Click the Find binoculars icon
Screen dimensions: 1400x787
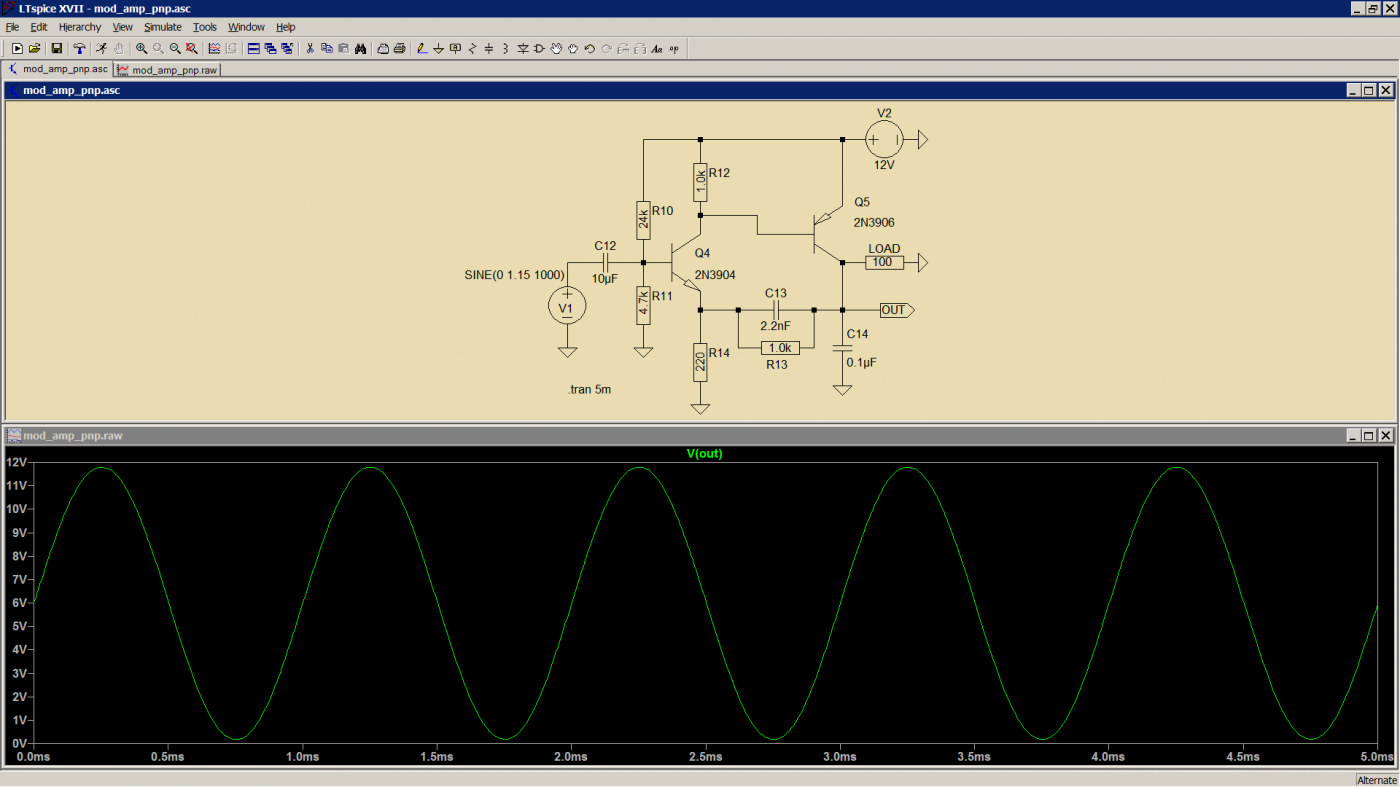360,48
